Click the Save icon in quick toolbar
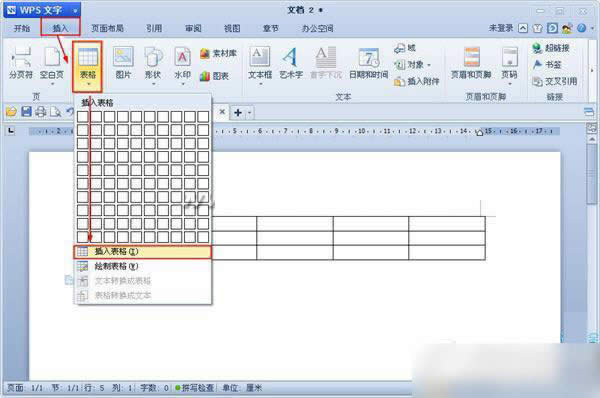This screenshot has height=398, width=600. [26, 112]
